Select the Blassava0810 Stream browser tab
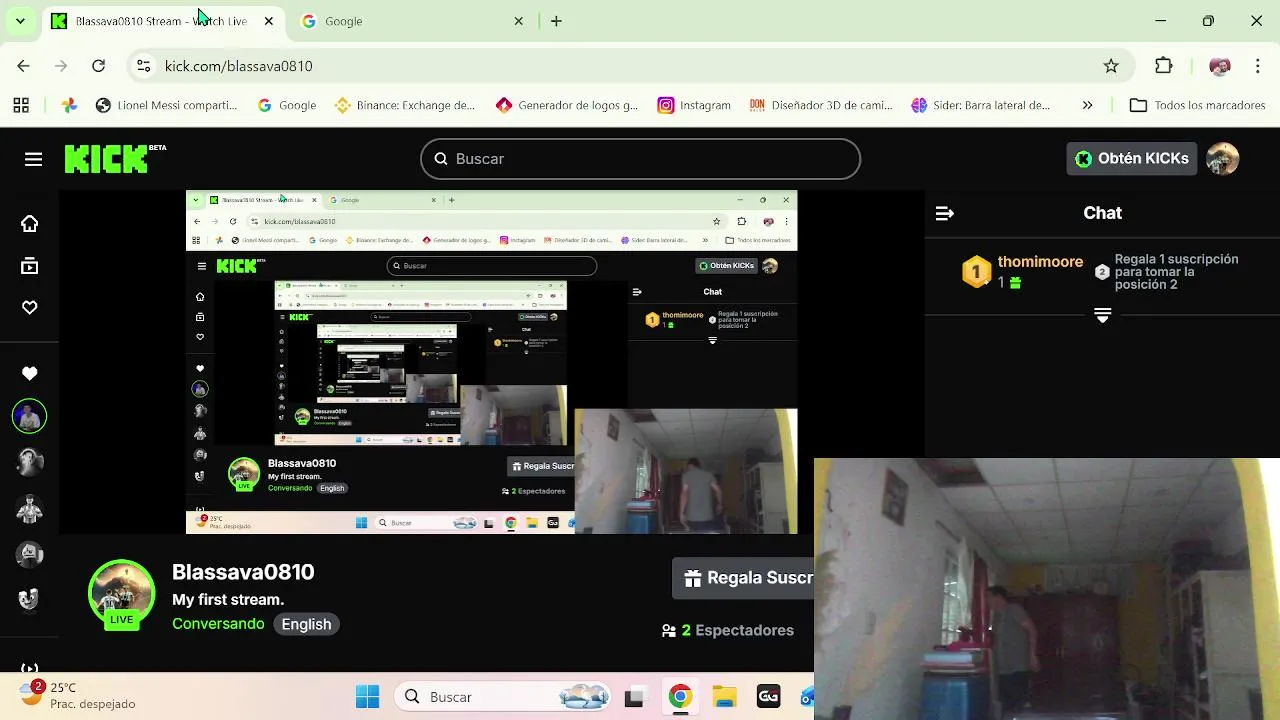The width and height of the screenshot is (1280, 720). tap(160, 21)
